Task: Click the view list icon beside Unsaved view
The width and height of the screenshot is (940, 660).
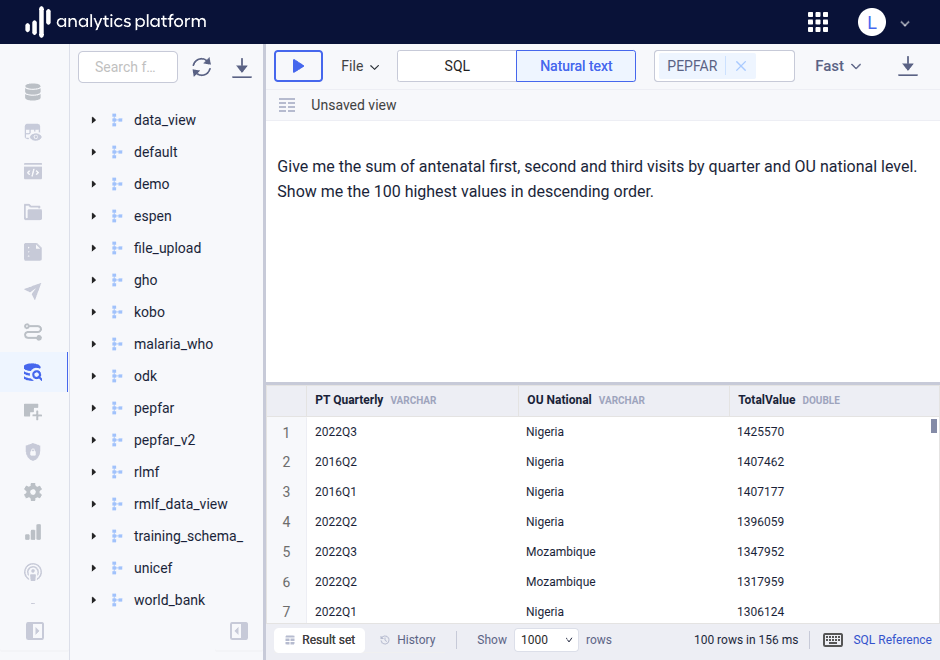Action: click(x=287, y=106)
